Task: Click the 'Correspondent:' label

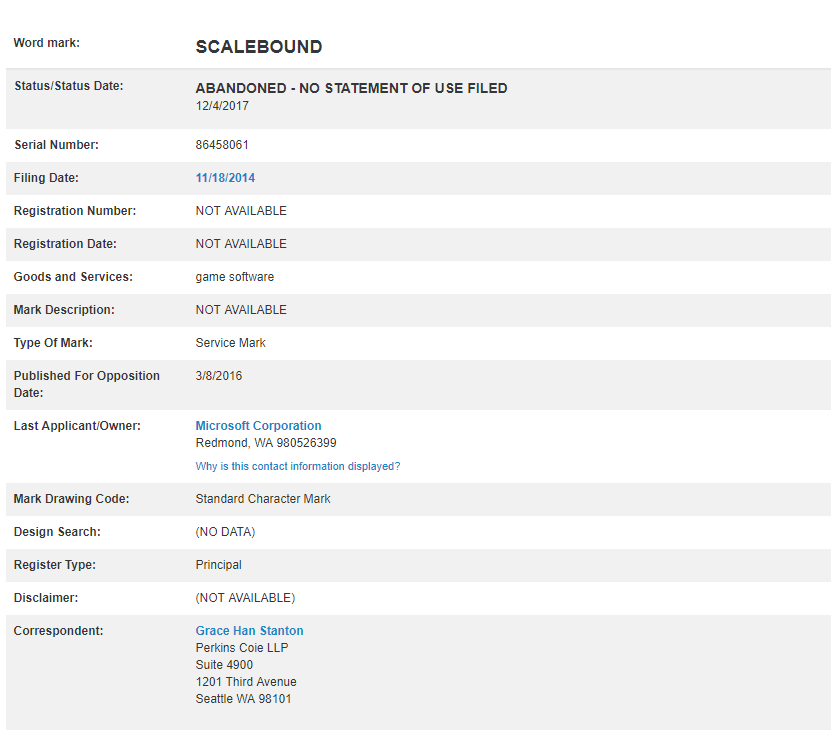Action: [x=58, y=631]
